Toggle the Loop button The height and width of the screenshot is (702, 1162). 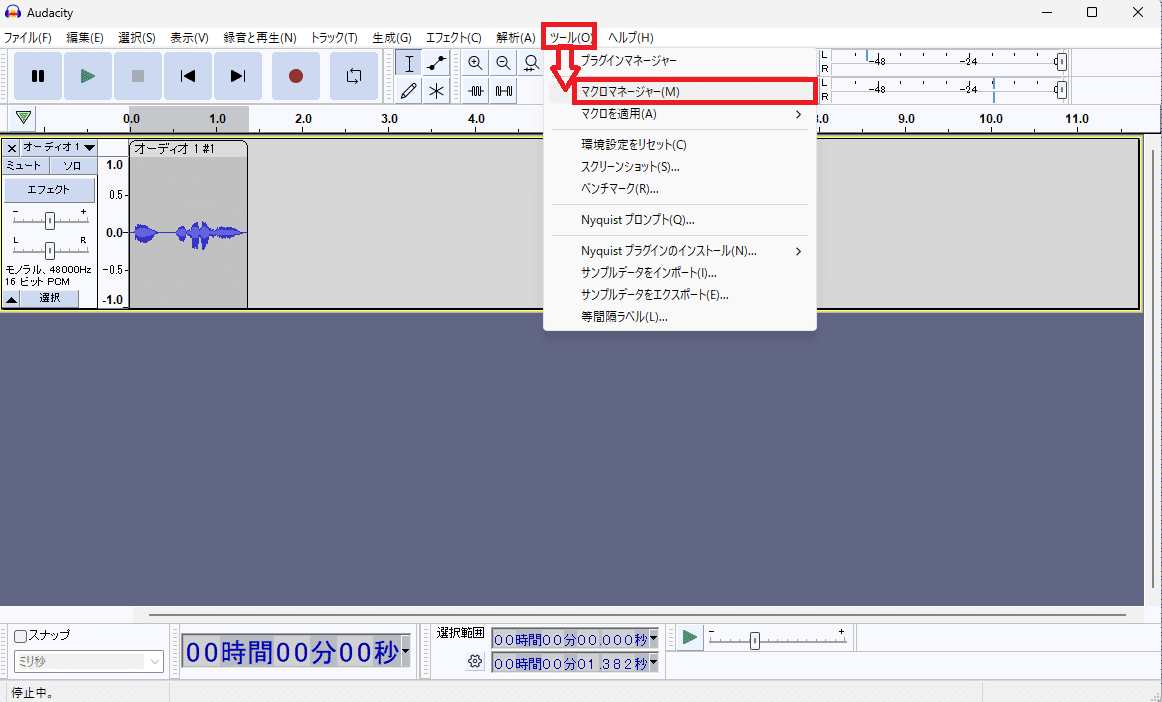click(x=353, y=76)
